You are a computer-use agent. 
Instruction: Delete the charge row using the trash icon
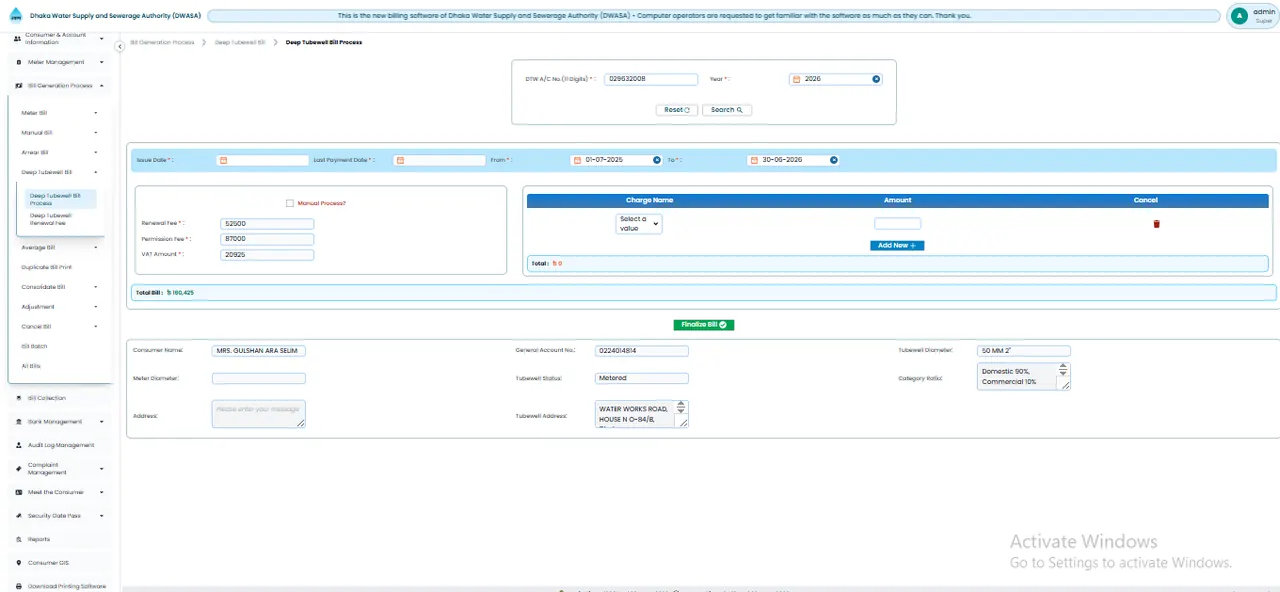pos(1157,224)
